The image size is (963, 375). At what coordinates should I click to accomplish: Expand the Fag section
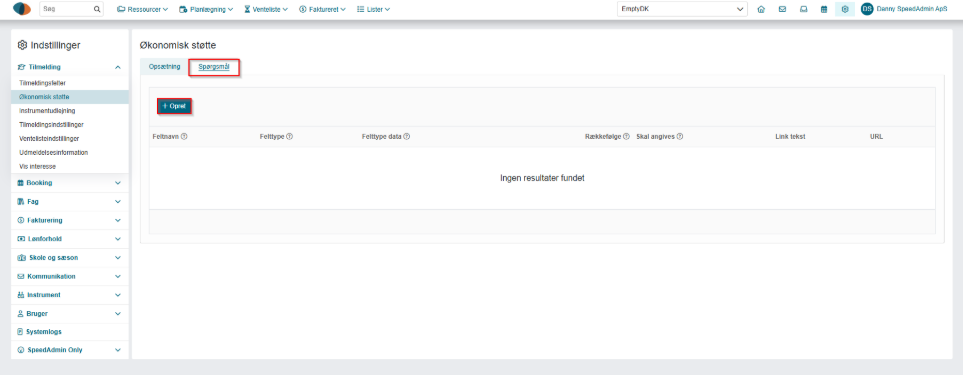69,201
